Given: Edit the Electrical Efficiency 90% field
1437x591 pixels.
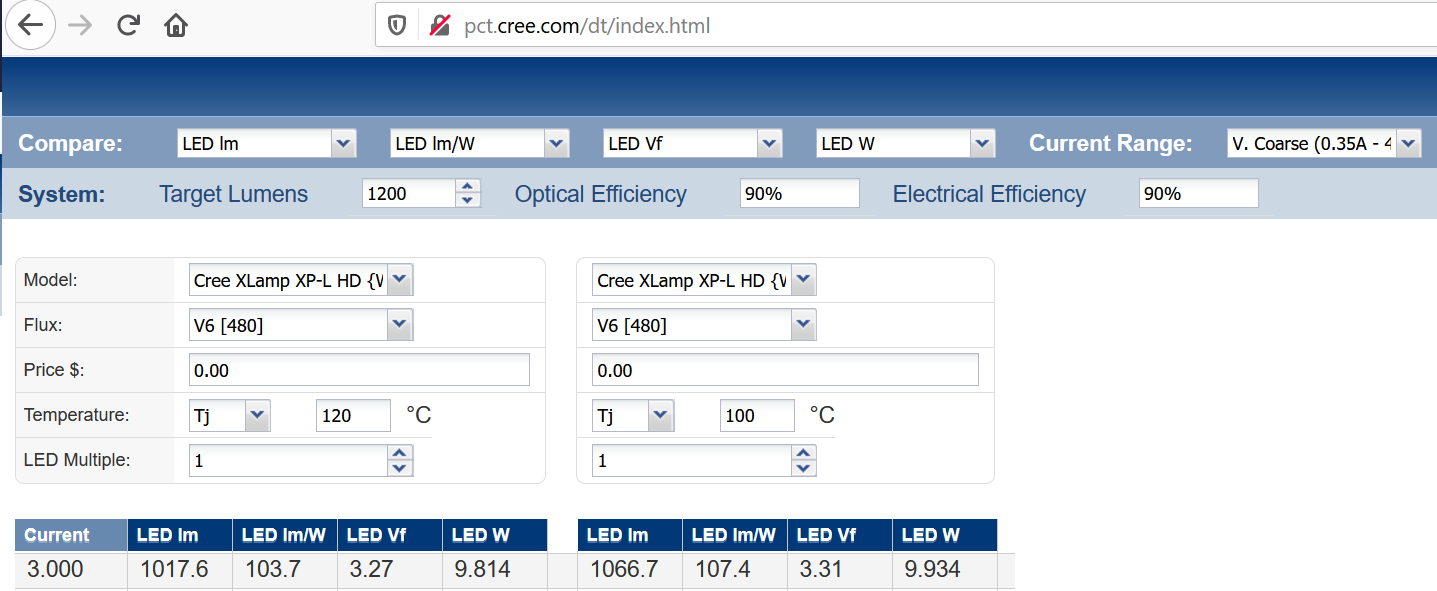Looking at the screenshot, I should click(x=1199, y=194).
